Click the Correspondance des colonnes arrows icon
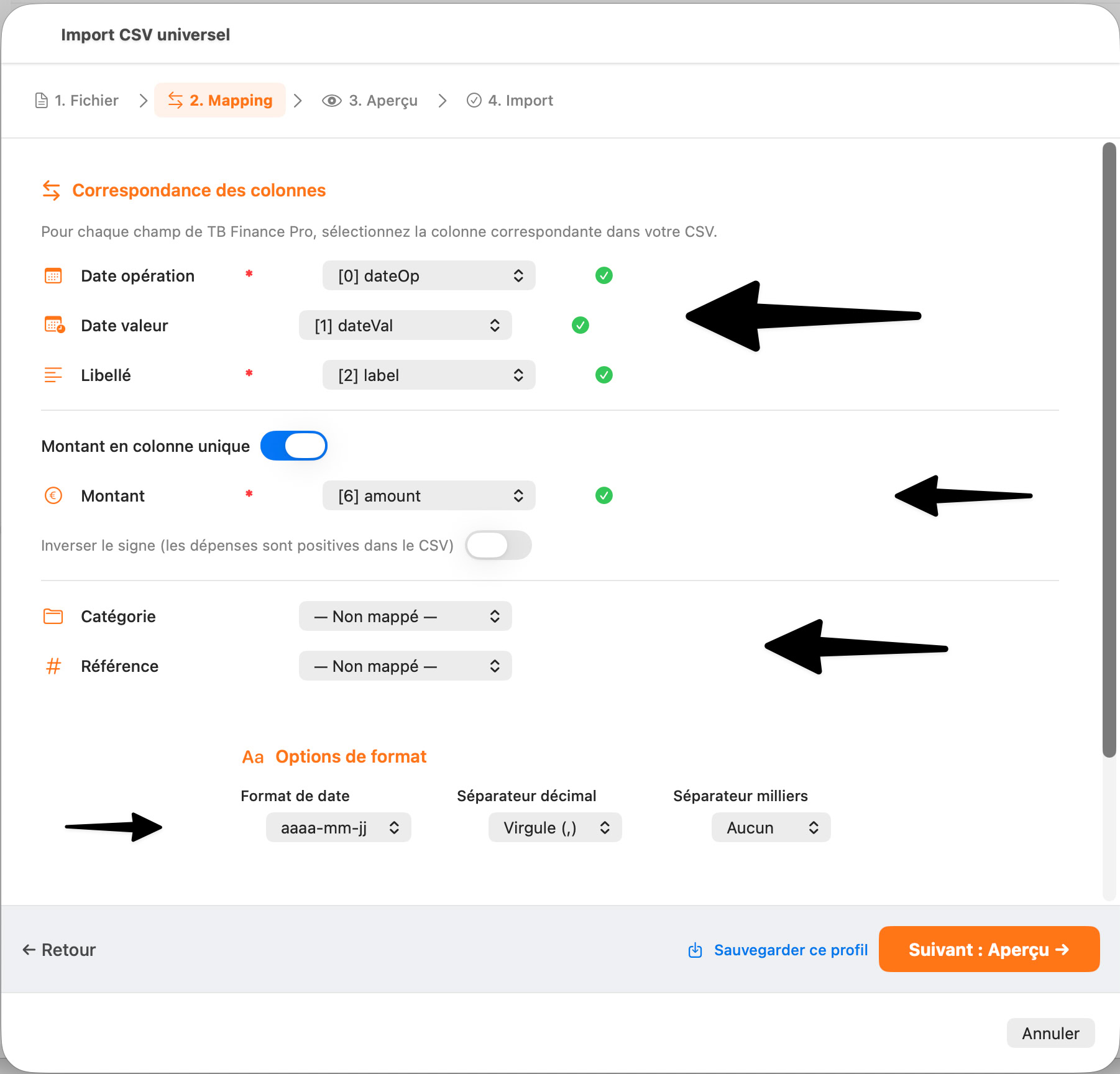The image size is (1120, 1074). pos(52,190)
